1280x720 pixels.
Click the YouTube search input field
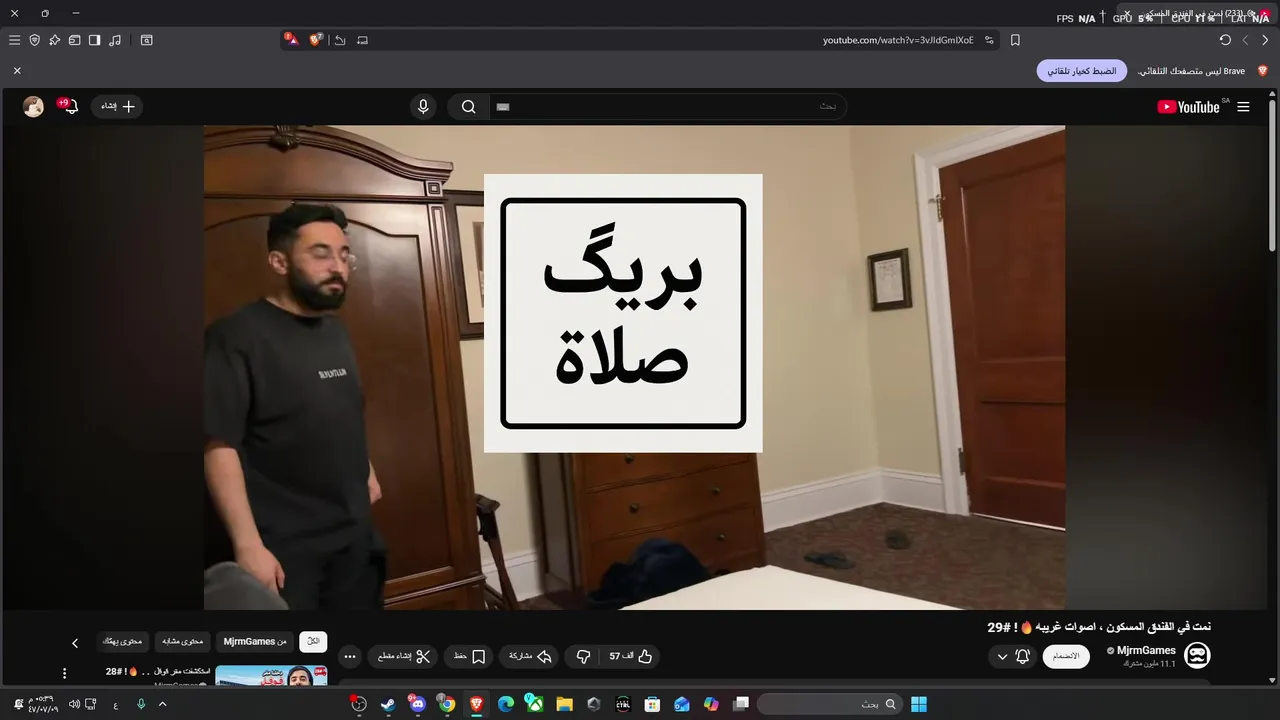(668, 107)
